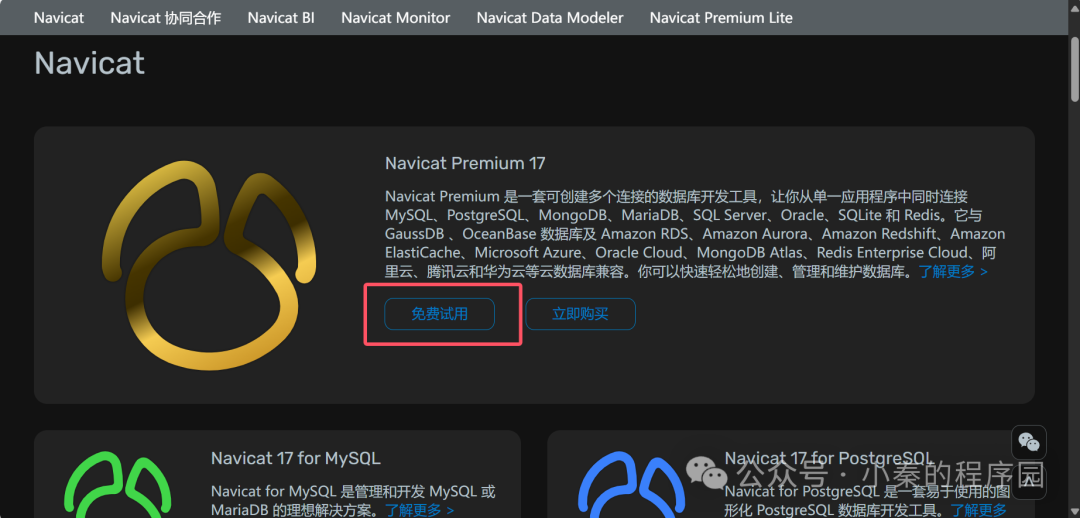Click the green Navicat for MySQL logo
Viewport: 1080px width, 518px height.
point(118,484)
